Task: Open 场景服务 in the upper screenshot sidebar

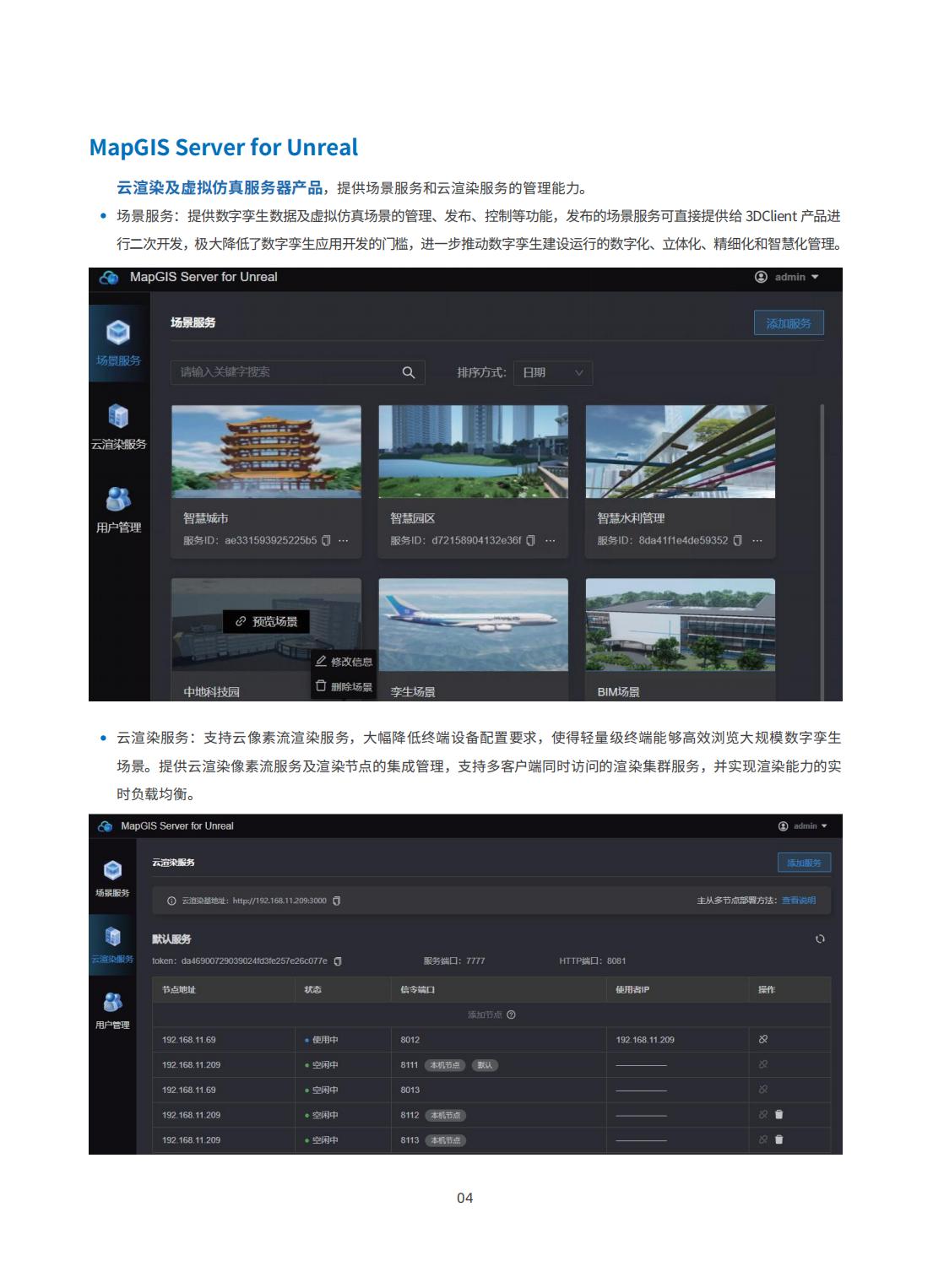Action: [x=118, y=343]
